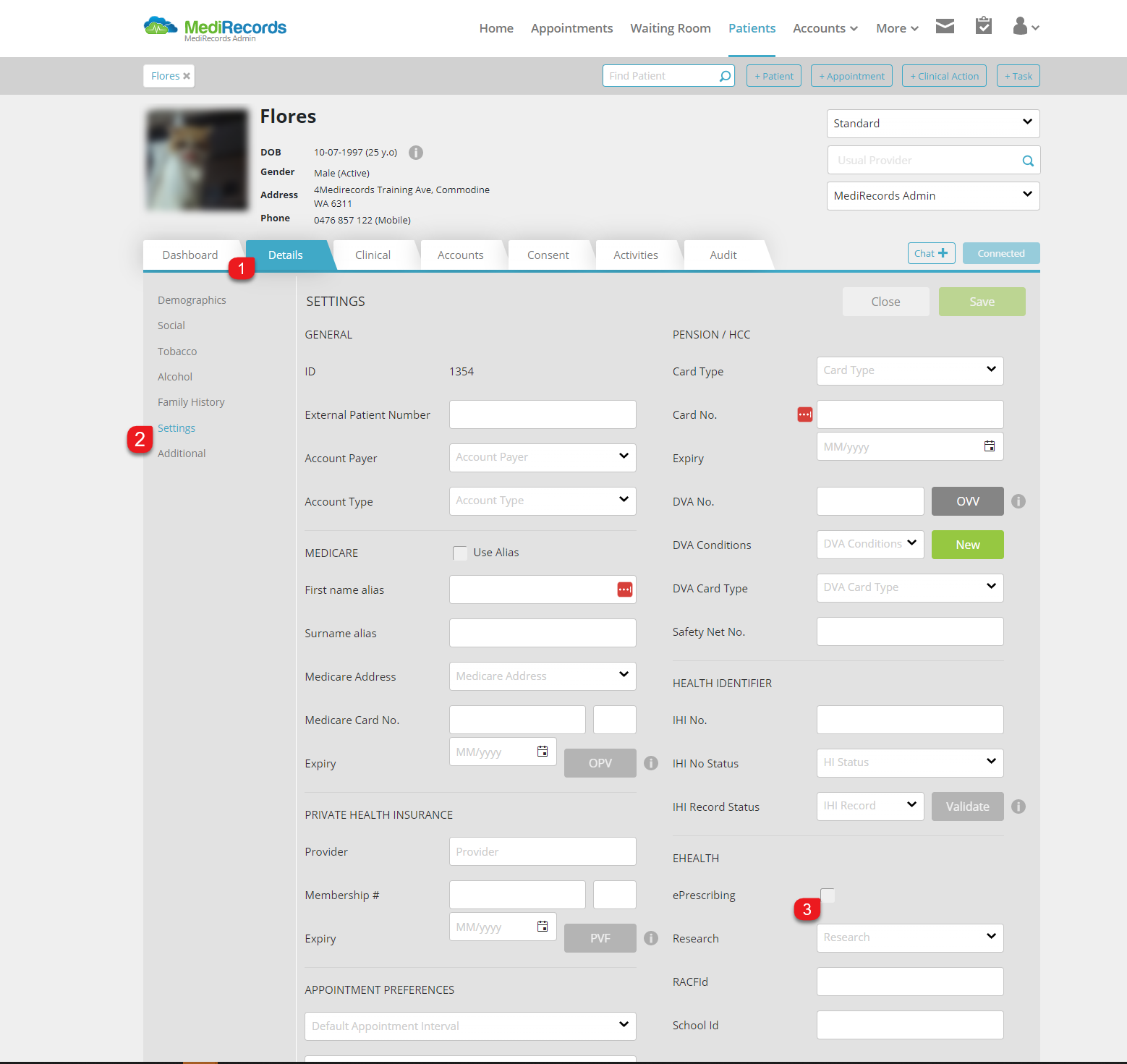Open Tobacco in the side menu

click(x=177, y=352)
